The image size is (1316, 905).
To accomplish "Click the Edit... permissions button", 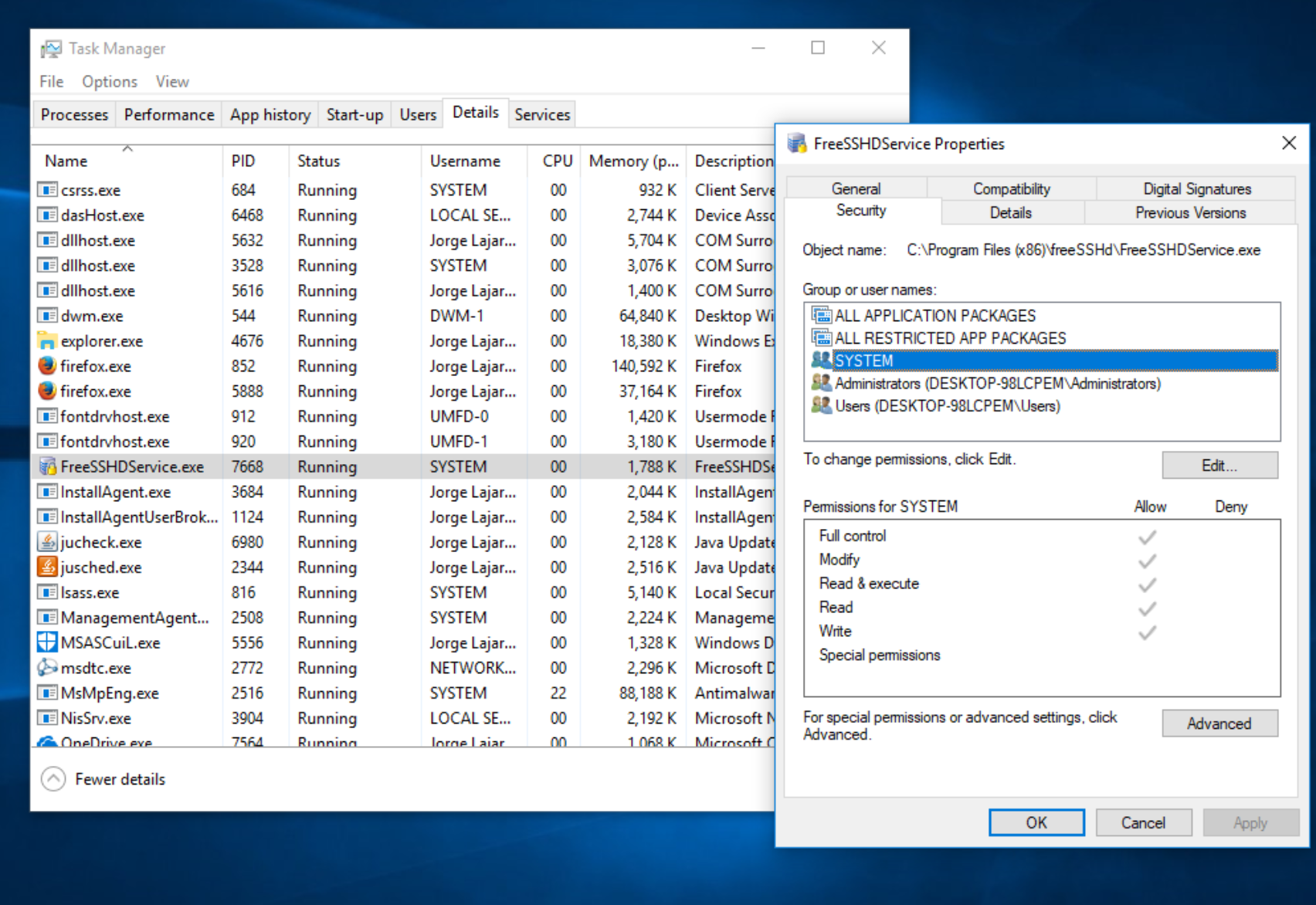I will (1219, 465).
